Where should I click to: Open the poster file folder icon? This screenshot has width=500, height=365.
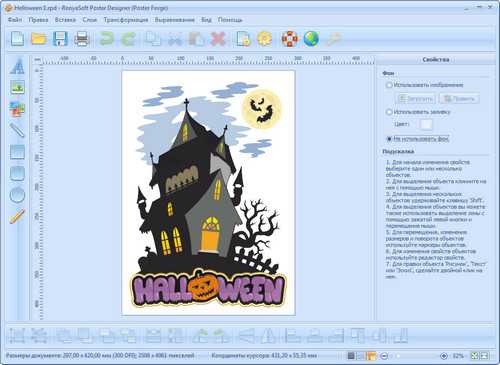[39, 39]
